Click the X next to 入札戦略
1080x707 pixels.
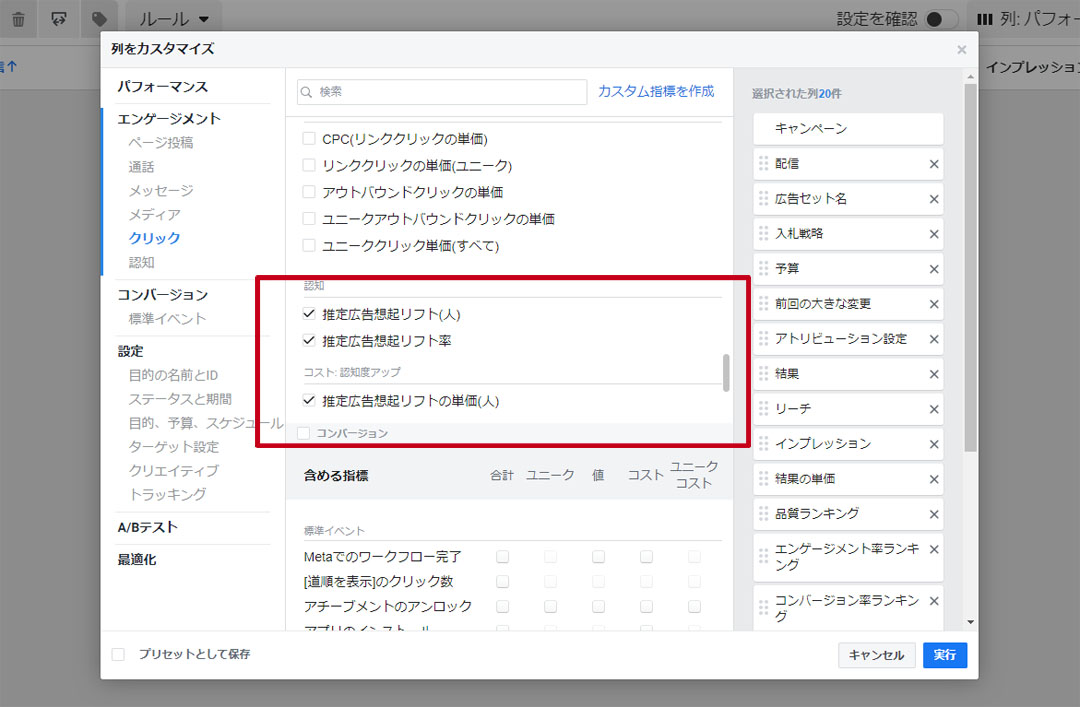(934, 234)
